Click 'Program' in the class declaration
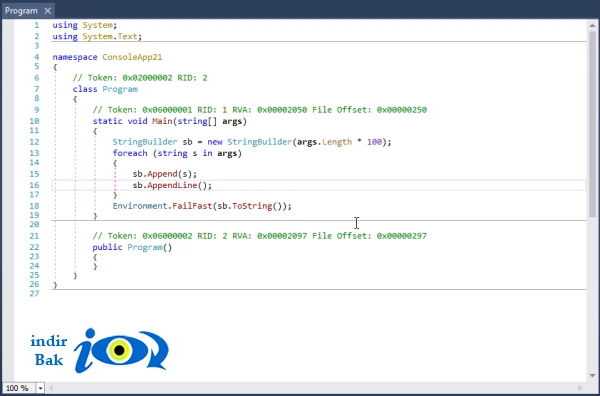 (x=120, y=89)
